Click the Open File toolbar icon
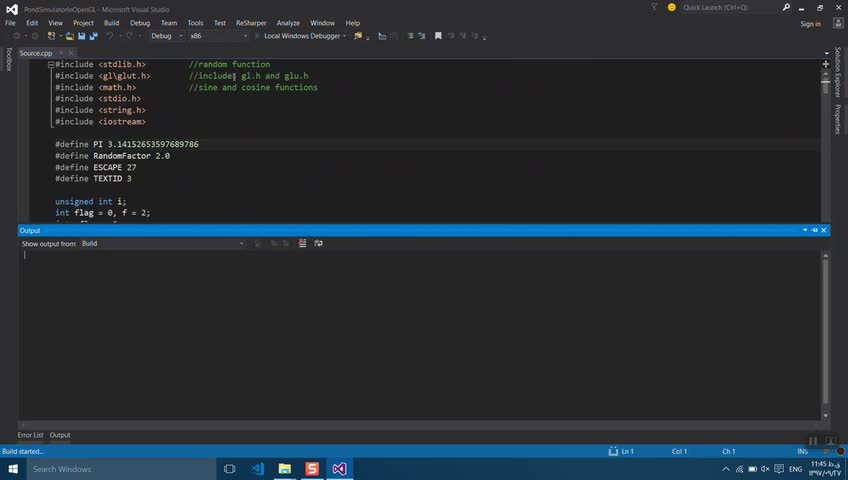This screenshot has height=480, width=848. [70, 36]
